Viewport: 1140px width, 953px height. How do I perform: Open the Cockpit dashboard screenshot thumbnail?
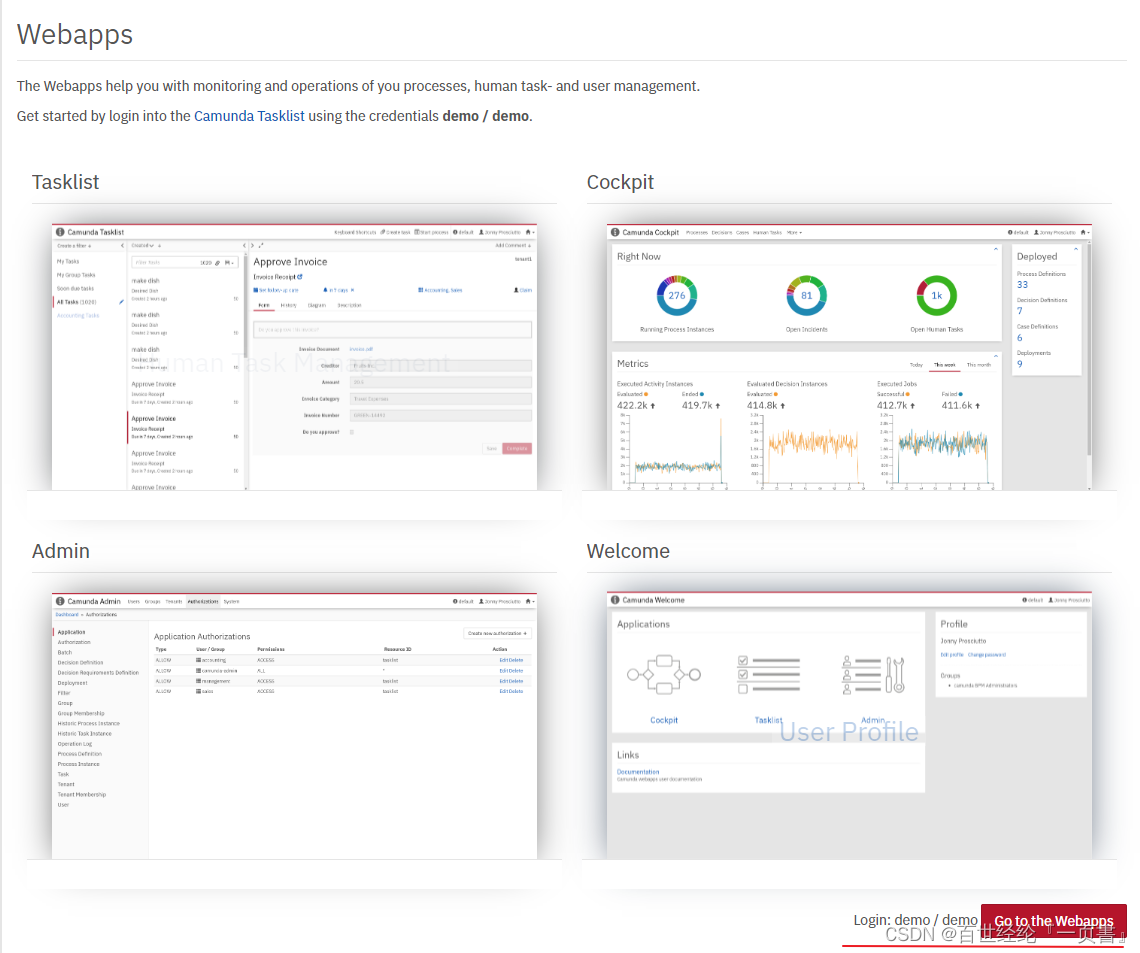849,357
